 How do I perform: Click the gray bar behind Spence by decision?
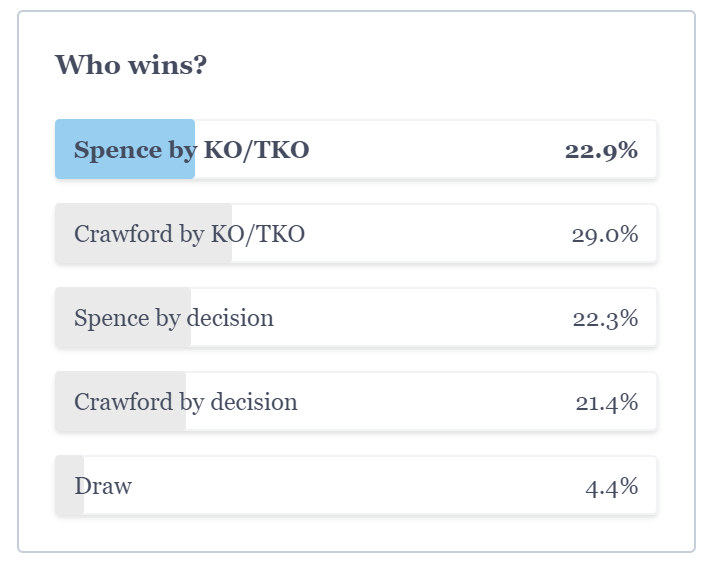(x=123, y=317)
